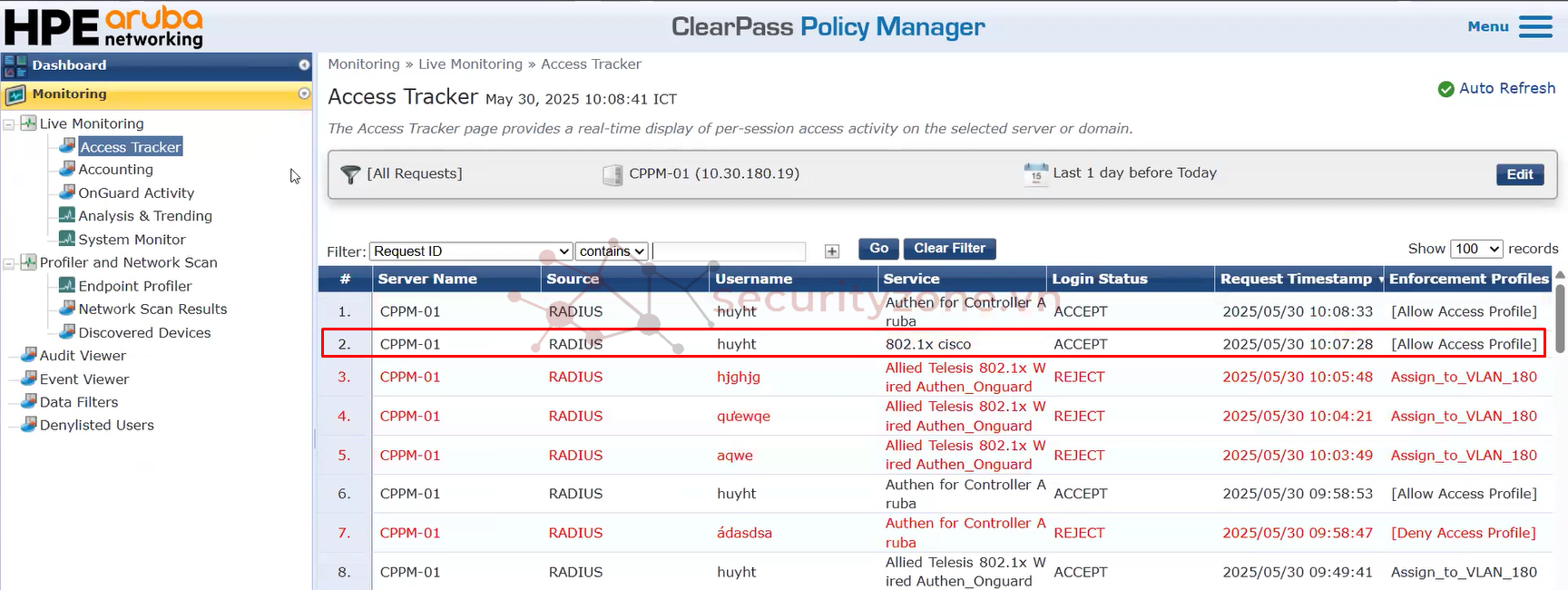
Task: Click the Clear Filter button
Action: 950,249
